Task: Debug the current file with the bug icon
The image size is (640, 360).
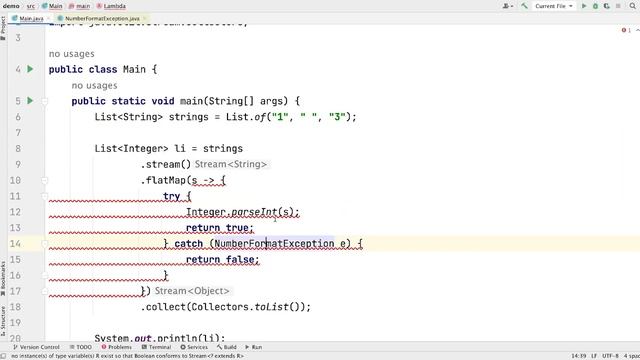Action: coord(596,6)
